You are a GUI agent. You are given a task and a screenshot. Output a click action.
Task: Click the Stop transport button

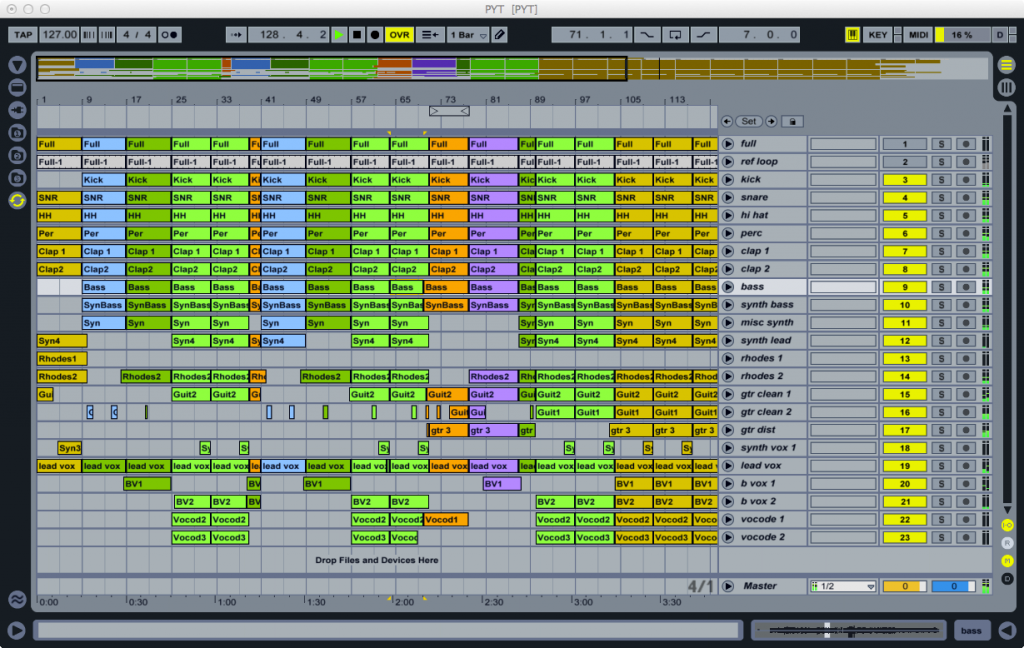pos(357,35)
